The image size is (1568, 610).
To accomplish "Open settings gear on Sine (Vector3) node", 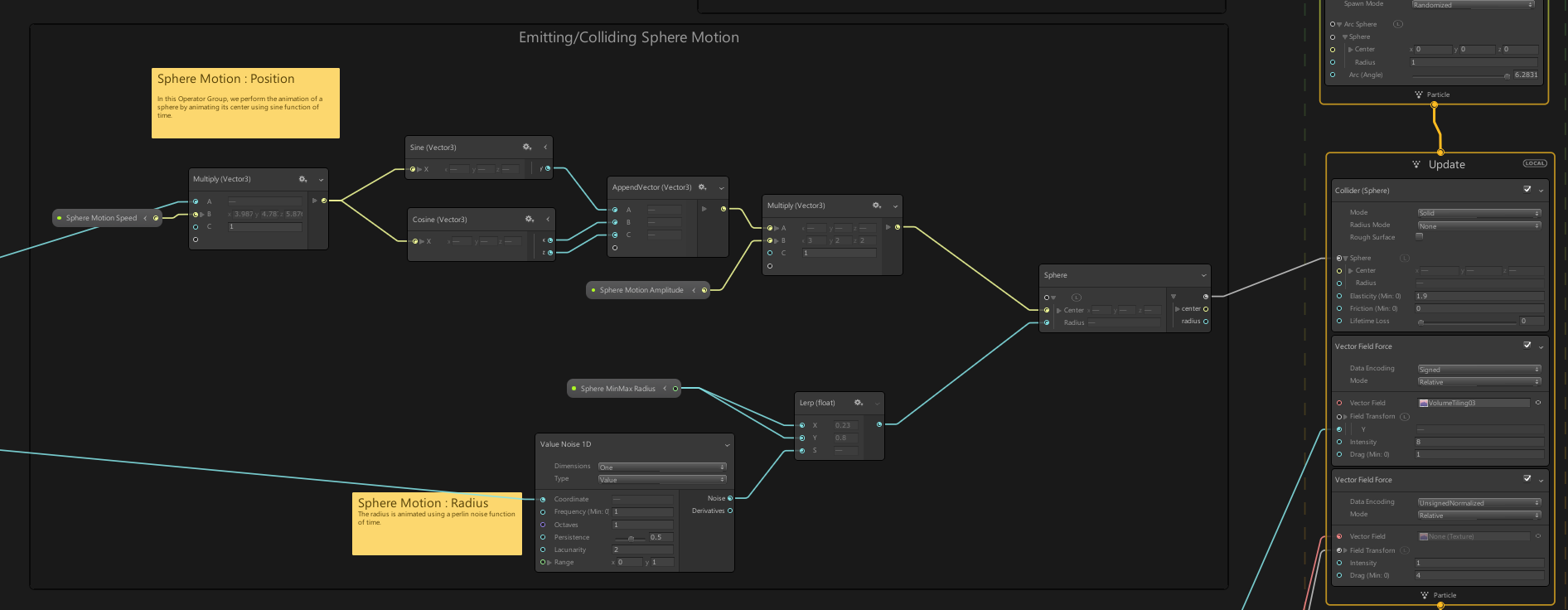I will (x=527, y=147).
